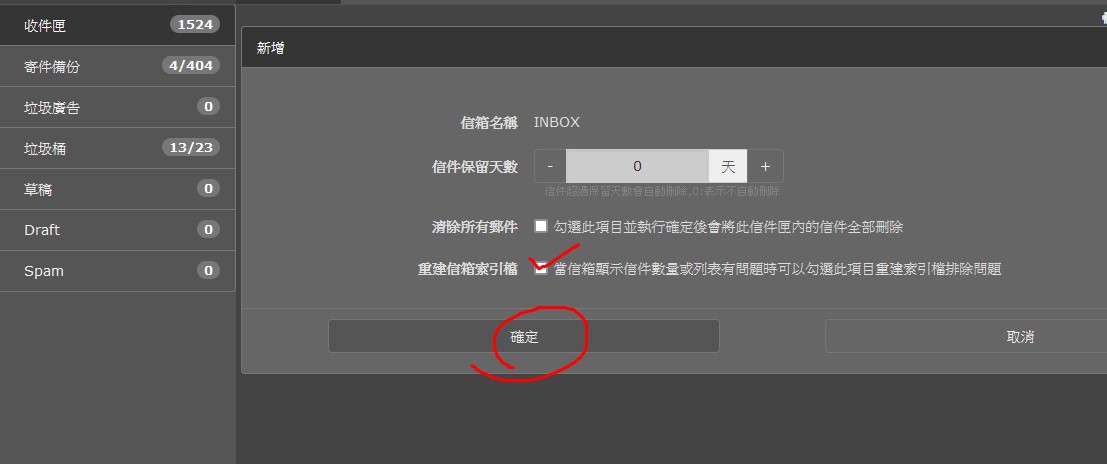This screenshot has width=1107, height=464.
Task: Click the 4/404 count badge
Action: click(x=191, y=66)
